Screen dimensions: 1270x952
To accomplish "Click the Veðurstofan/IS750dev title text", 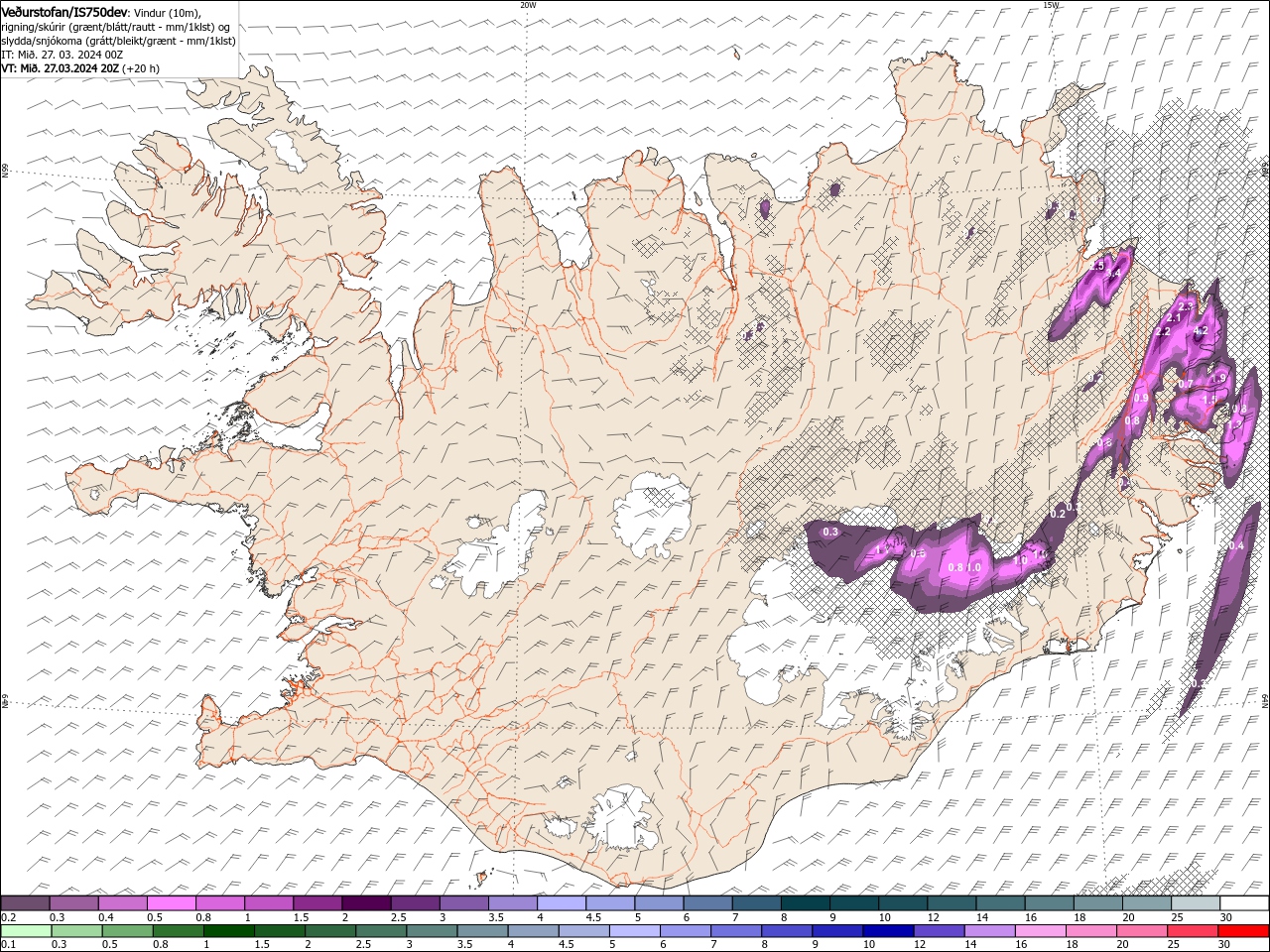I will click(64, 11).
